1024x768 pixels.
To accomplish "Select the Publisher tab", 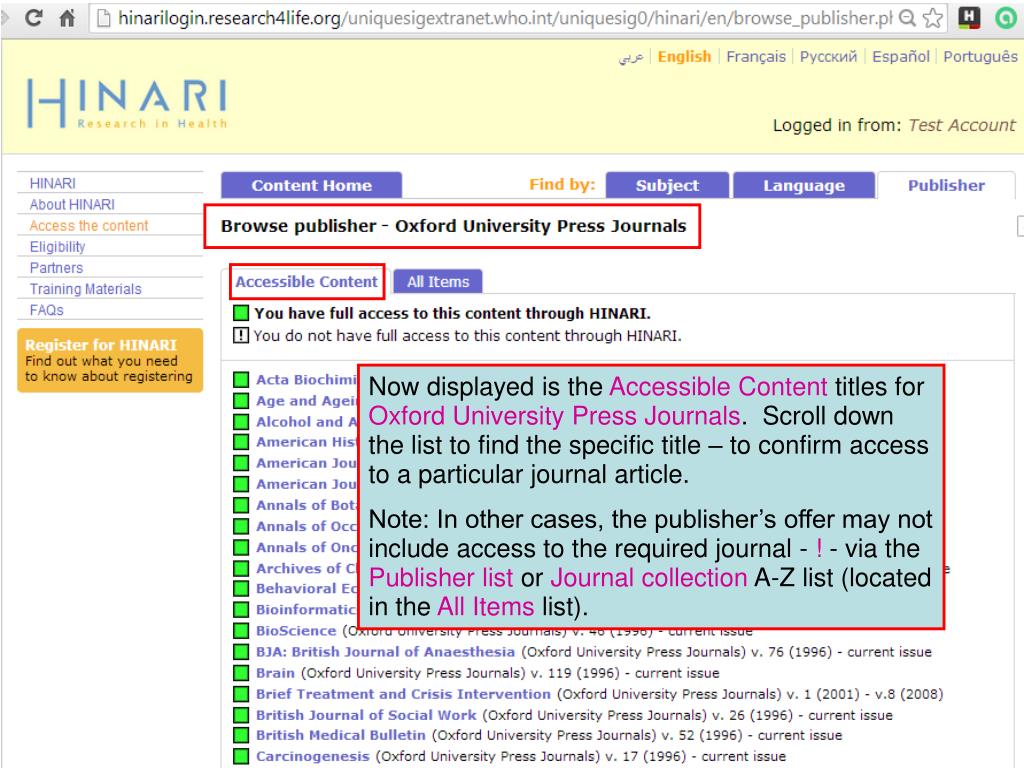I will (x=946, y=185).
